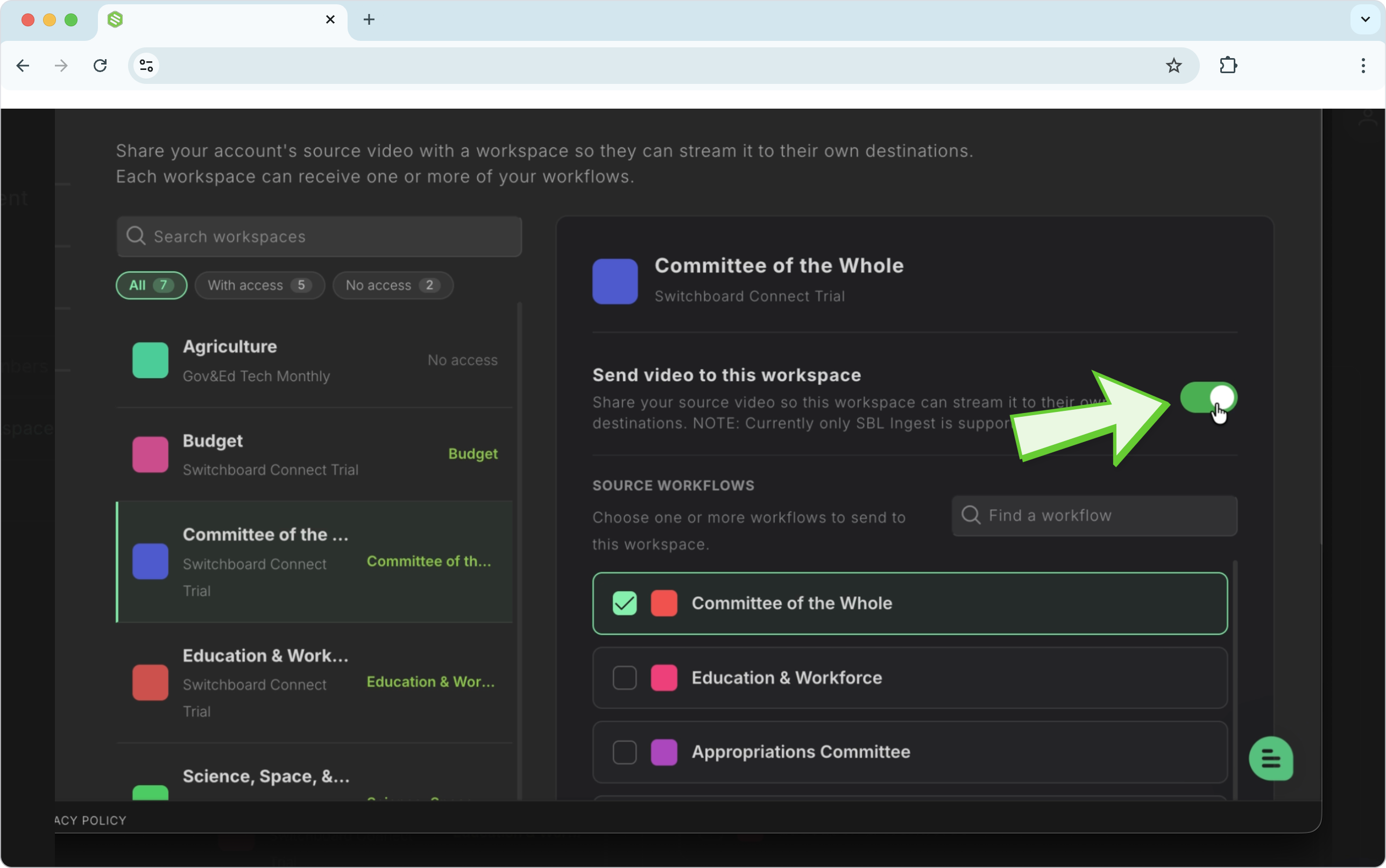The height and width of the screenshot is (868, 1386).
Task: Close the current browser tab
Action: (x=330, y=19)
